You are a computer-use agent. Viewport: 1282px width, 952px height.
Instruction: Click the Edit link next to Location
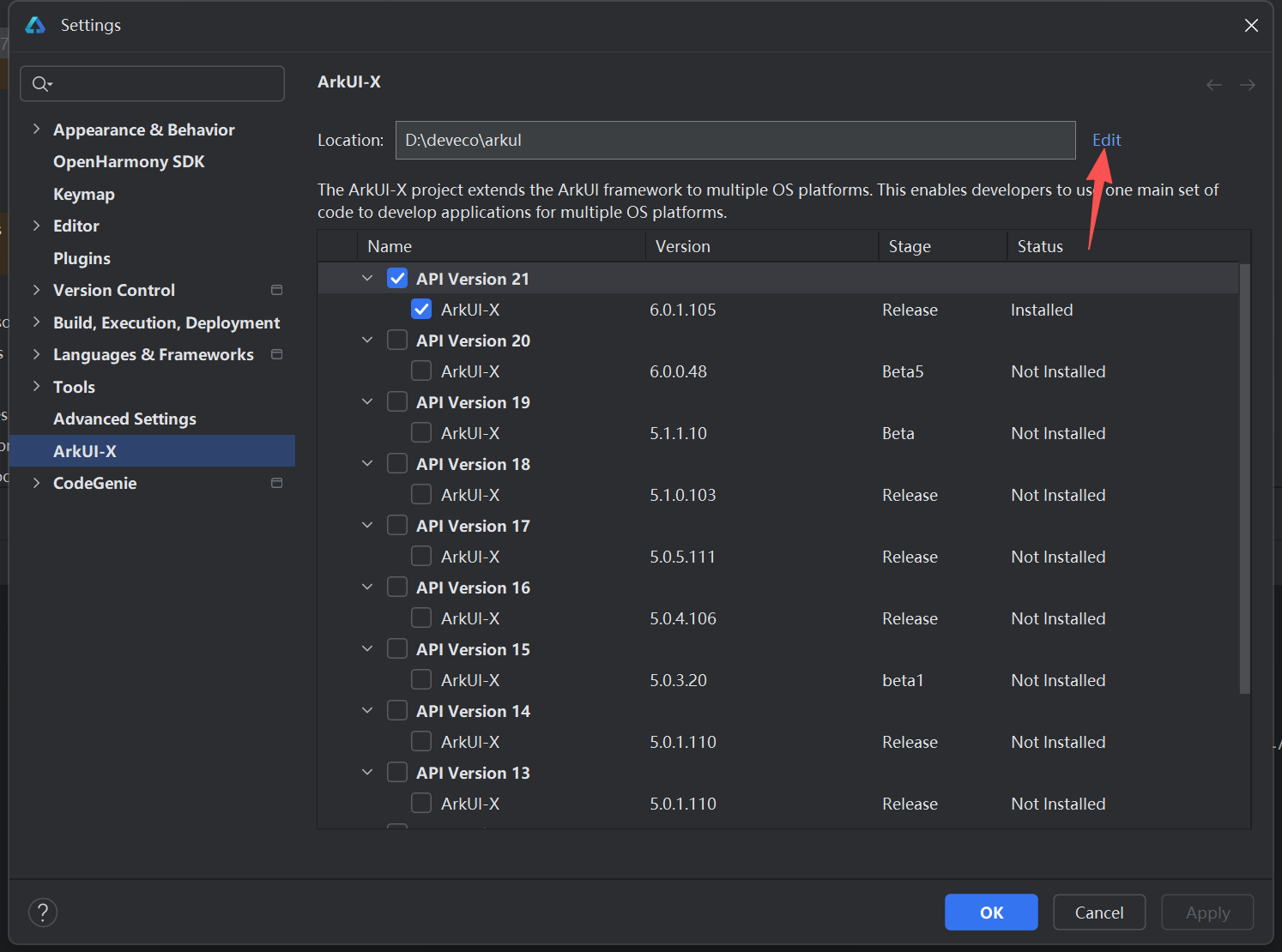(x=1107, y=140)
